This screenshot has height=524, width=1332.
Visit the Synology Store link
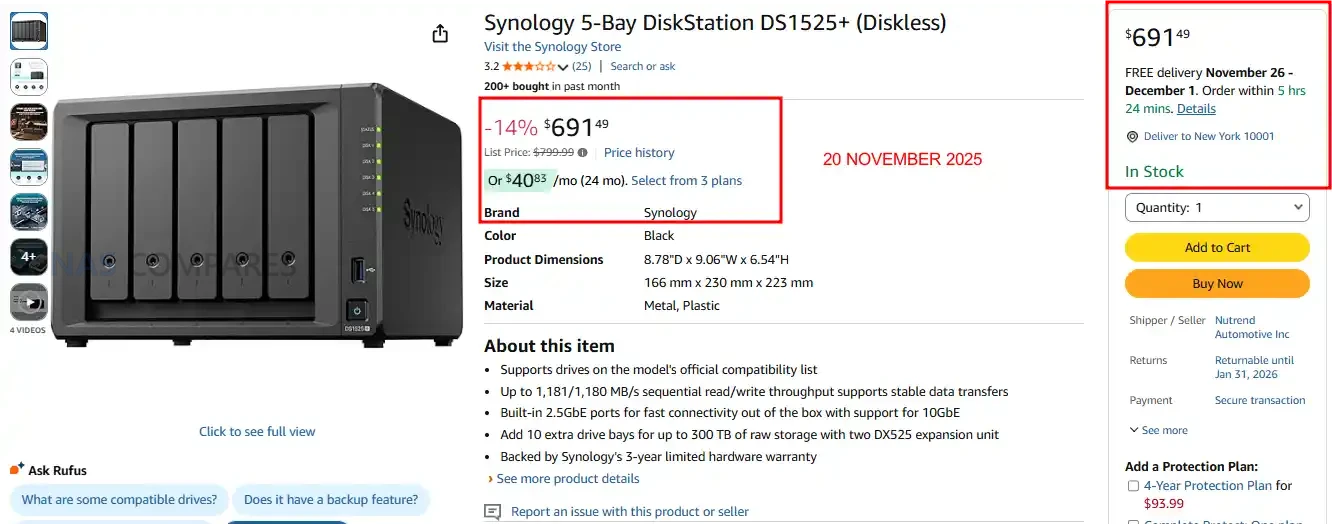(x=552, y=47)
